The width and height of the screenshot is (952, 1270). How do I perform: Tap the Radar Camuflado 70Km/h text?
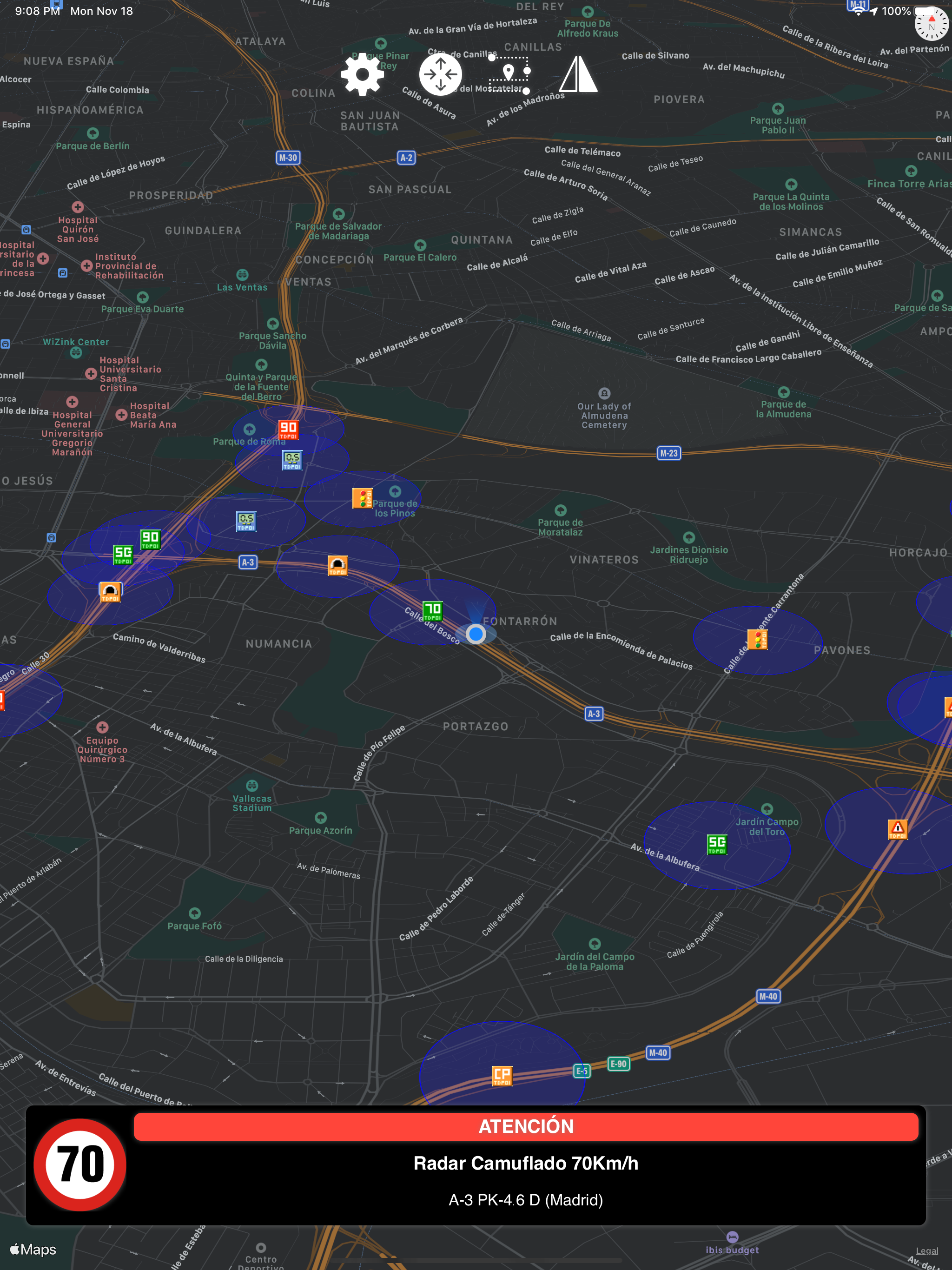coord(525,1163)
